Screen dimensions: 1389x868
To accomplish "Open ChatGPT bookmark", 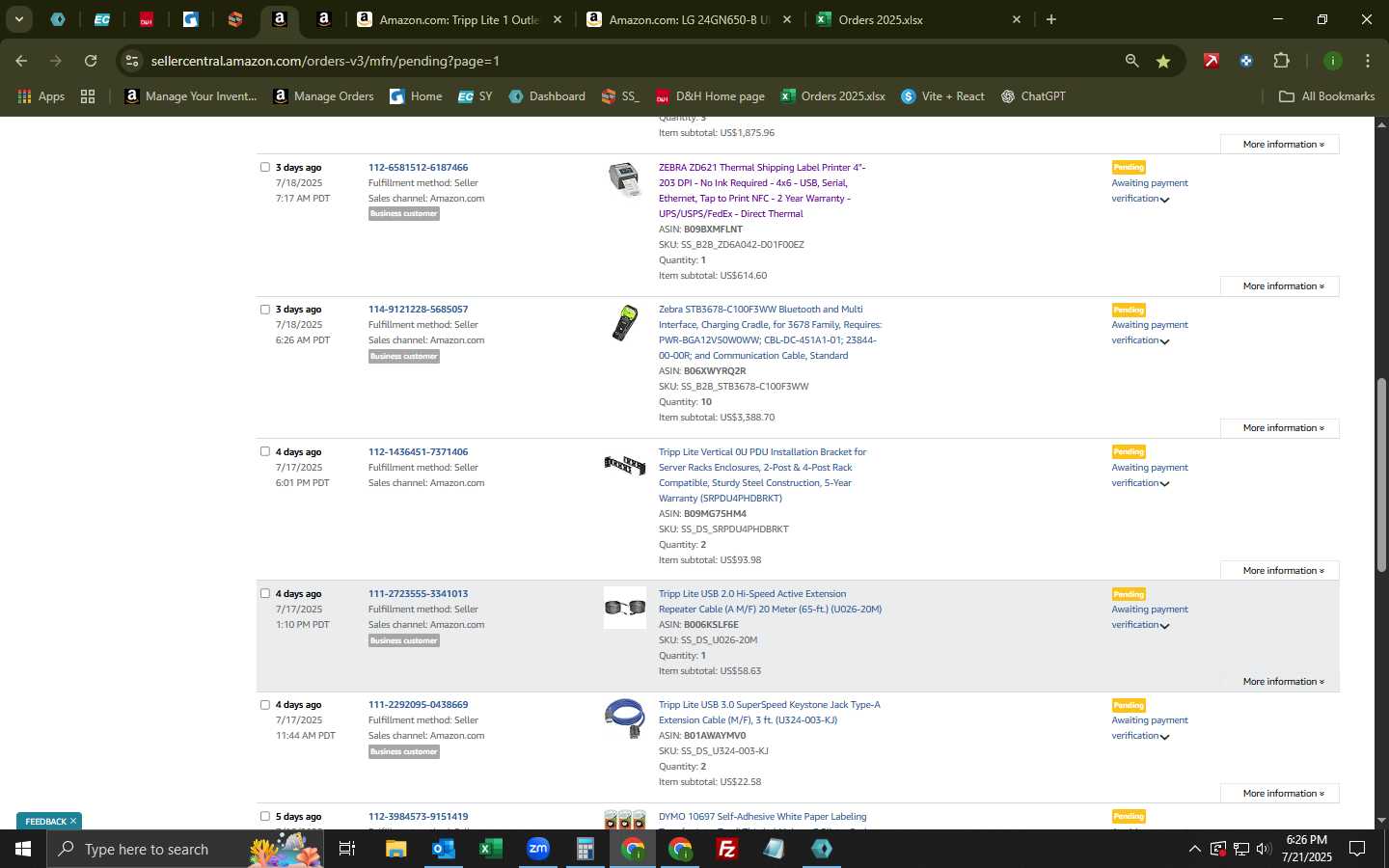I will (1033, 96).
